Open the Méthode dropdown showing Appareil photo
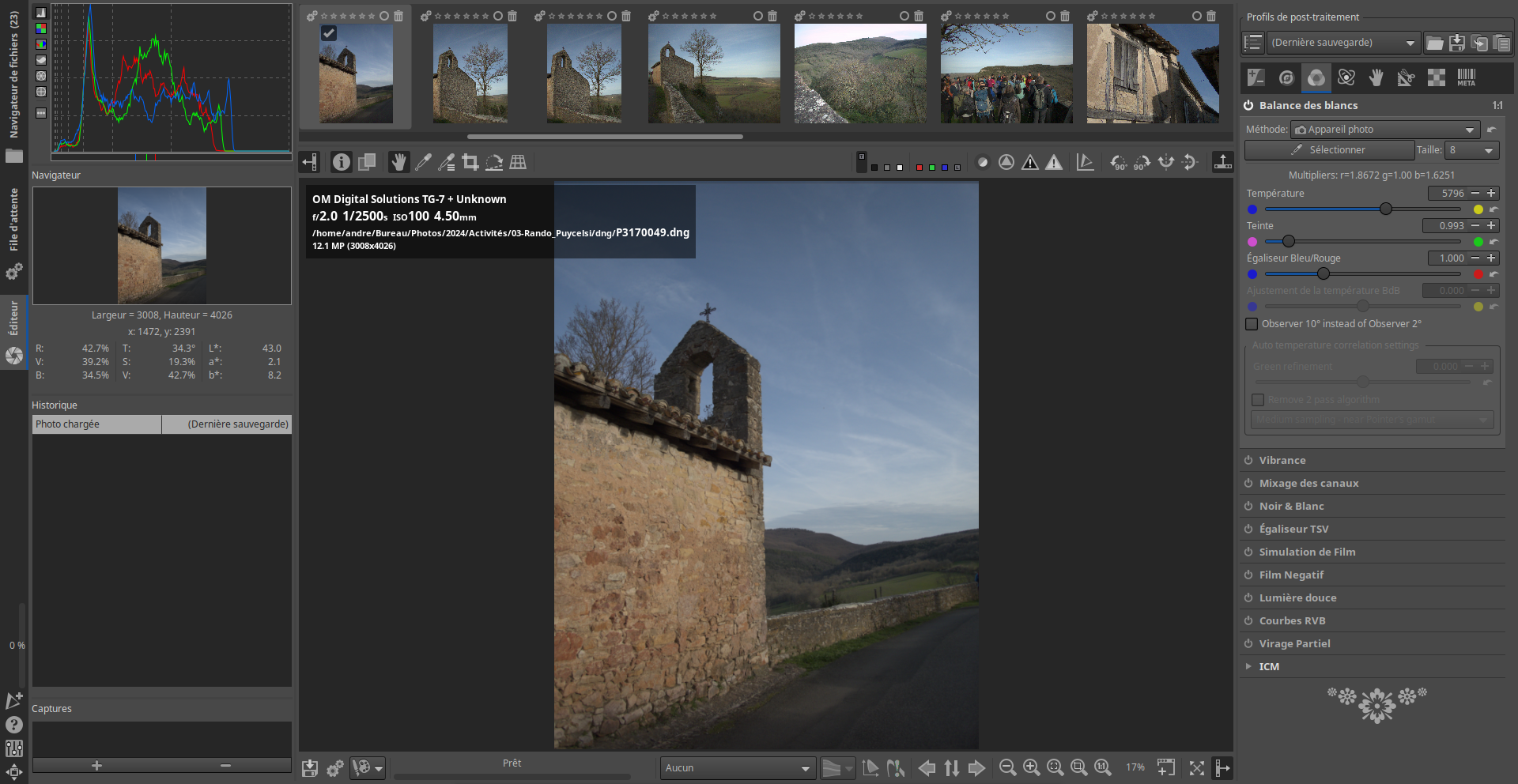The image size is (1518, 784). tap(1384, 130)
